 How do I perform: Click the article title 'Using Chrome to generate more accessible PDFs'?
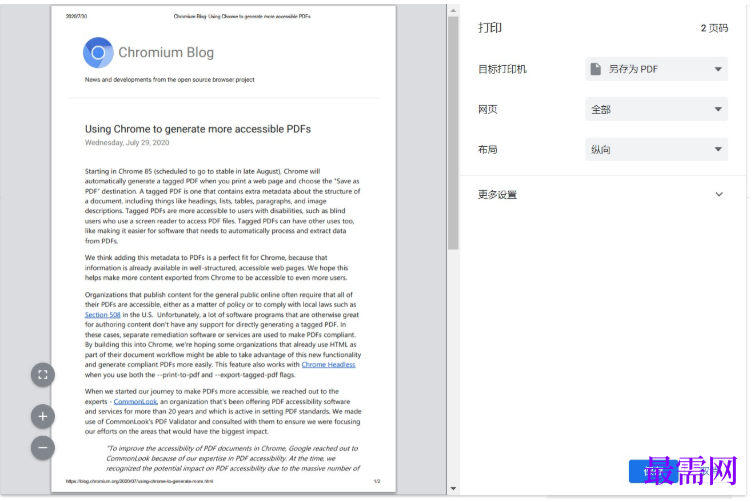pyautogui.click(x=198, y=129)
